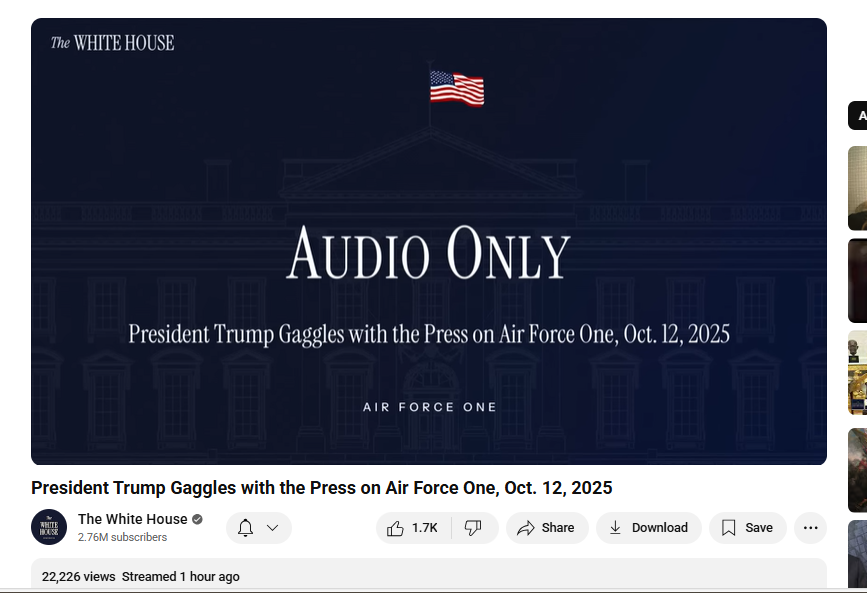867x593 pixels.
Task: Click the 22,226 views text
Action: [79, 576]
